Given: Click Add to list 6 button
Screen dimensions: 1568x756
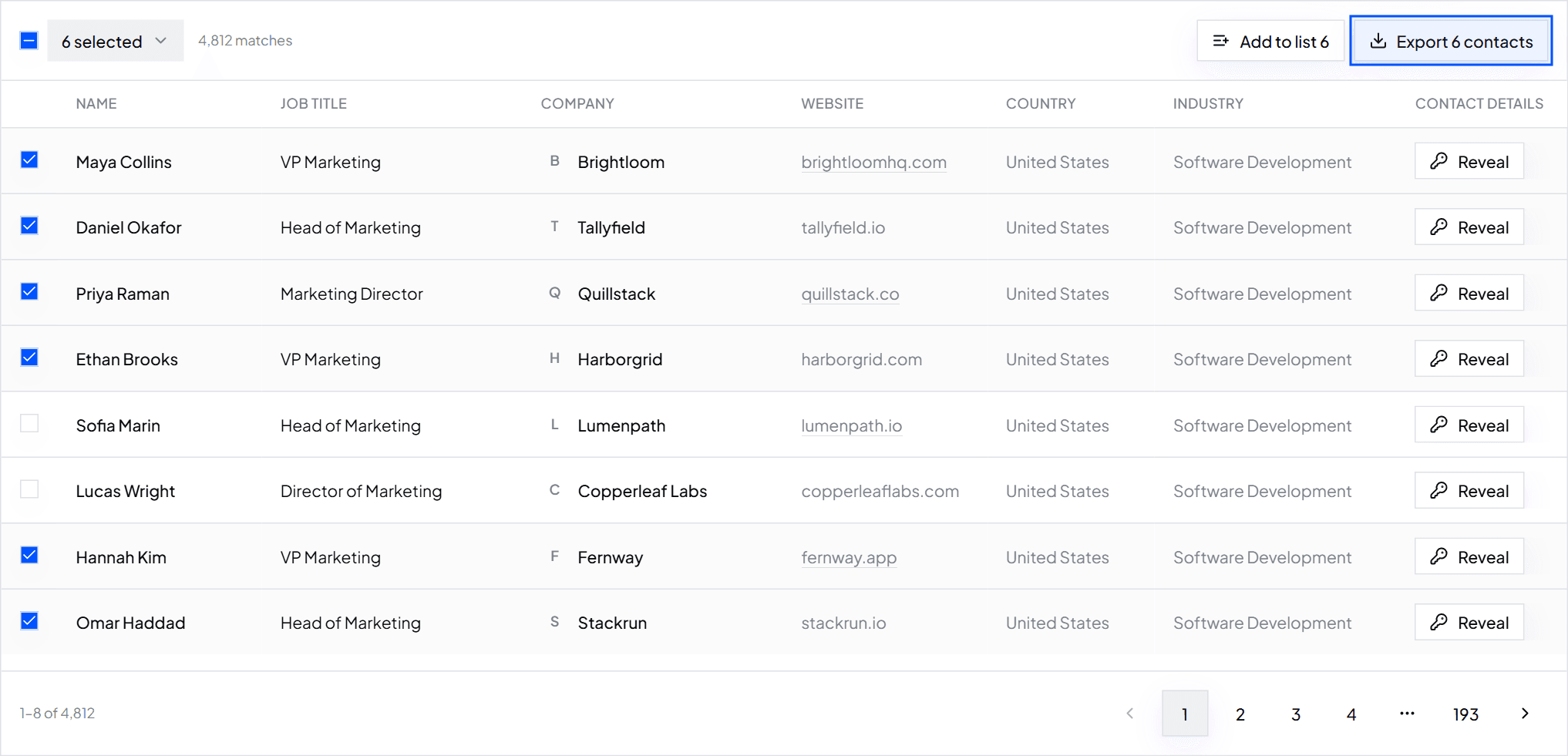Looking at the screenshot, I should pyautogui.click(x=1270, y=41).
